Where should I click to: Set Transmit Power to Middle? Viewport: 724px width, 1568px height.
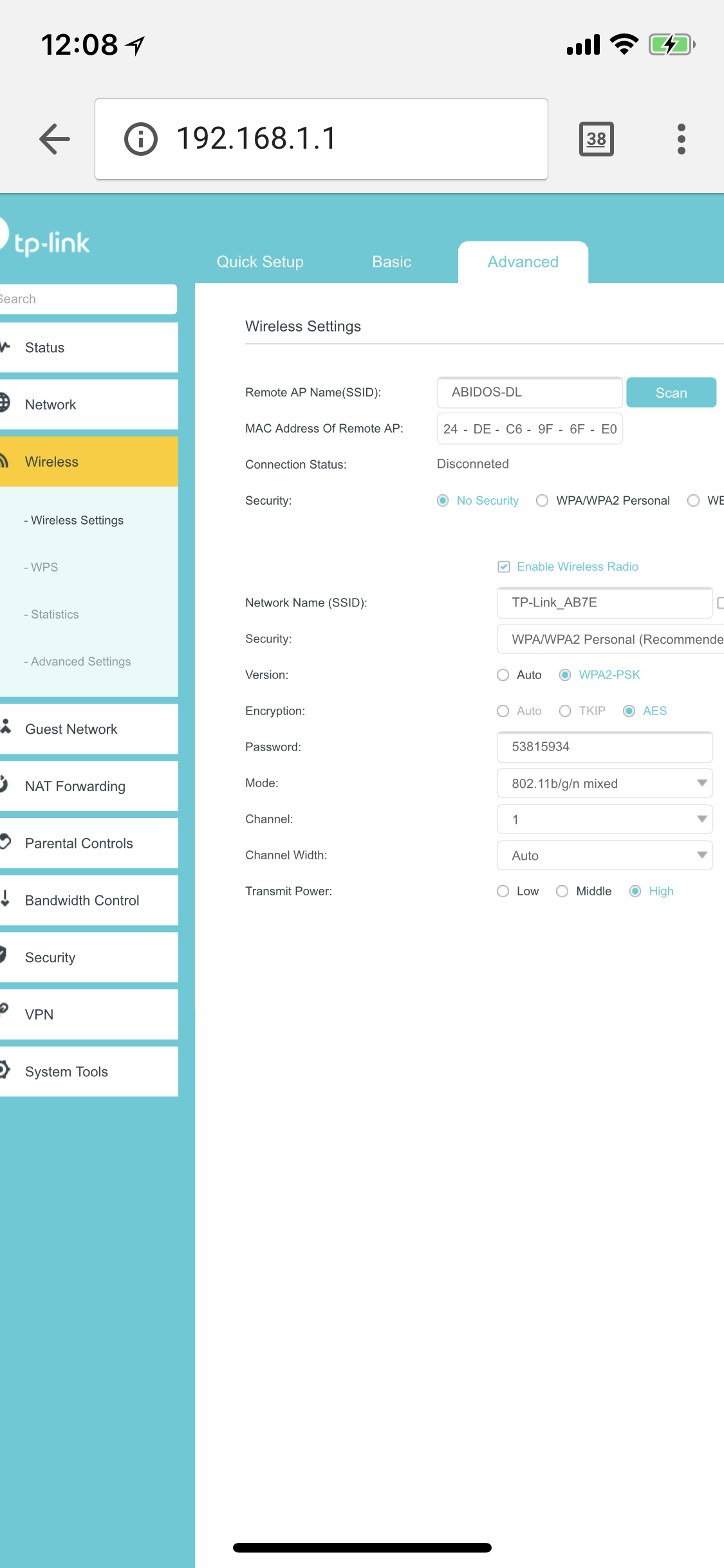562,891
